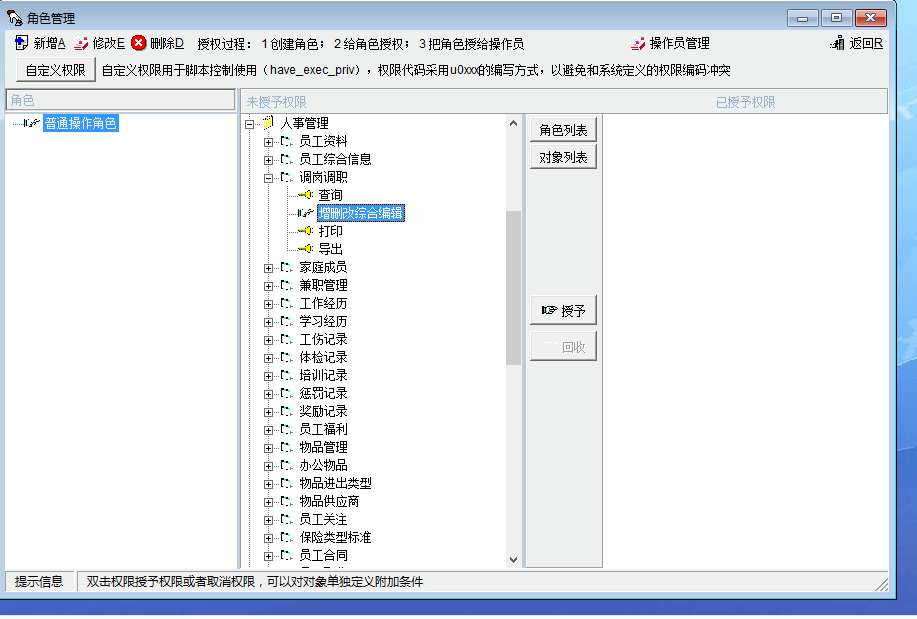Viewport: 917px width, 619px height.
Task: Select 普通操作角色 in role list
Action: pos(80,123)
